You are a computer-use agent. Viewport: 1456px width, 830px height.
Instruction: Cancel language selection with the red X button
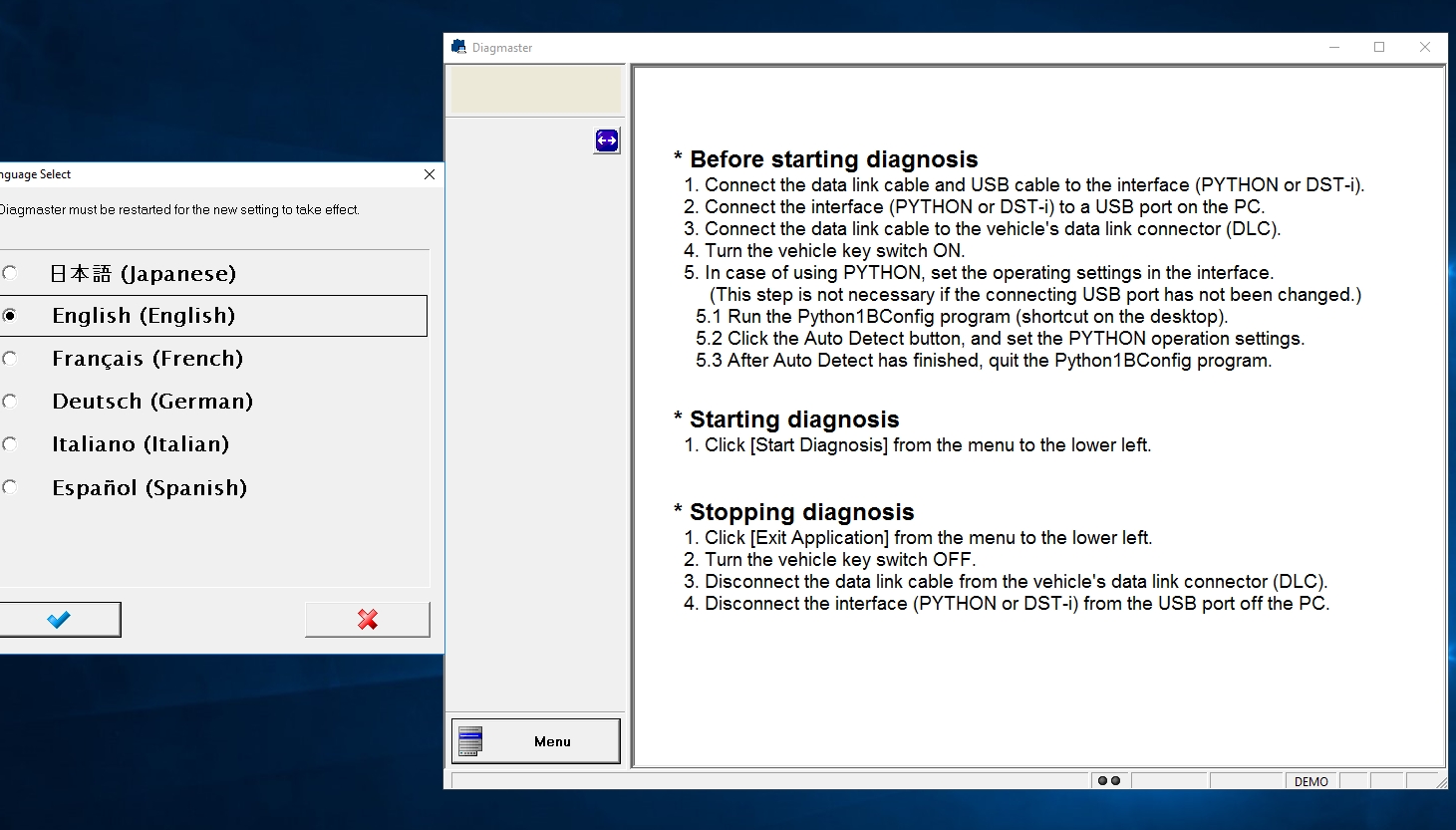(367, 620)
